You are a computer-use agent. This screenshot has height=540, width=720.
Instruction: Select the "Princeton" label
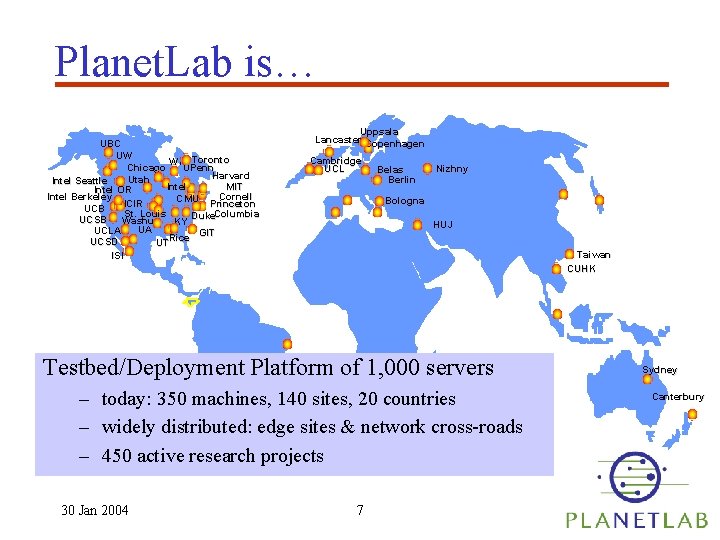233,203
